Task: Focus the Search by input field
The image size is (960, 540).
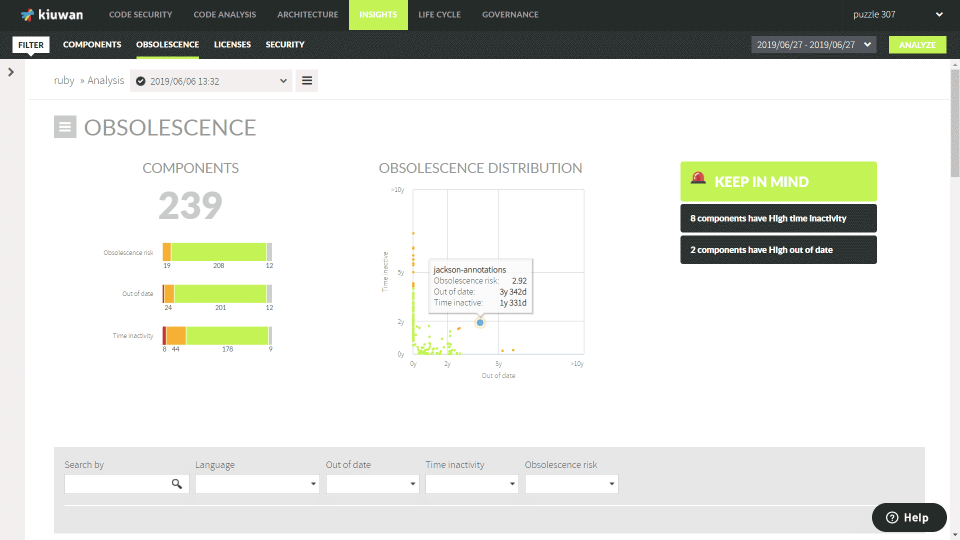Action: pos(126,484)
